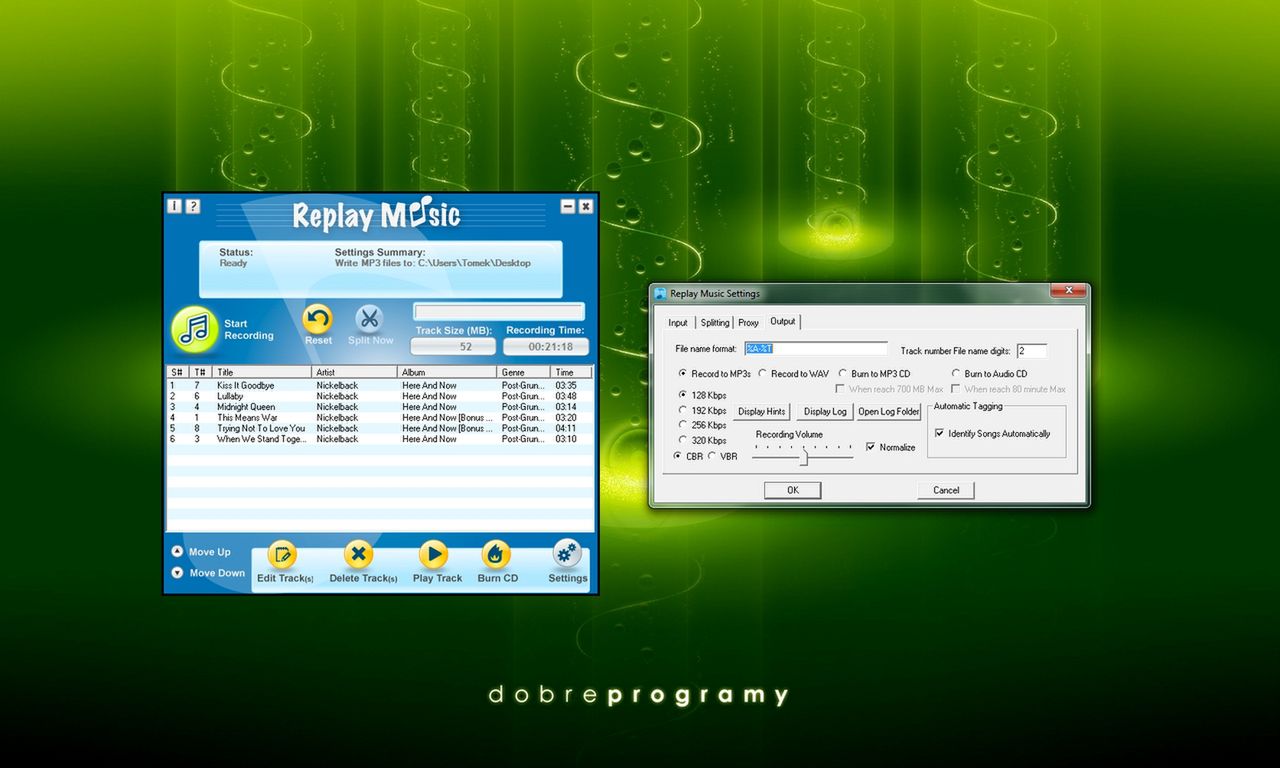The height and width of the screenshot is (768, 1280).
Task: Select CBR encoding mode
Action: [677, 456]
